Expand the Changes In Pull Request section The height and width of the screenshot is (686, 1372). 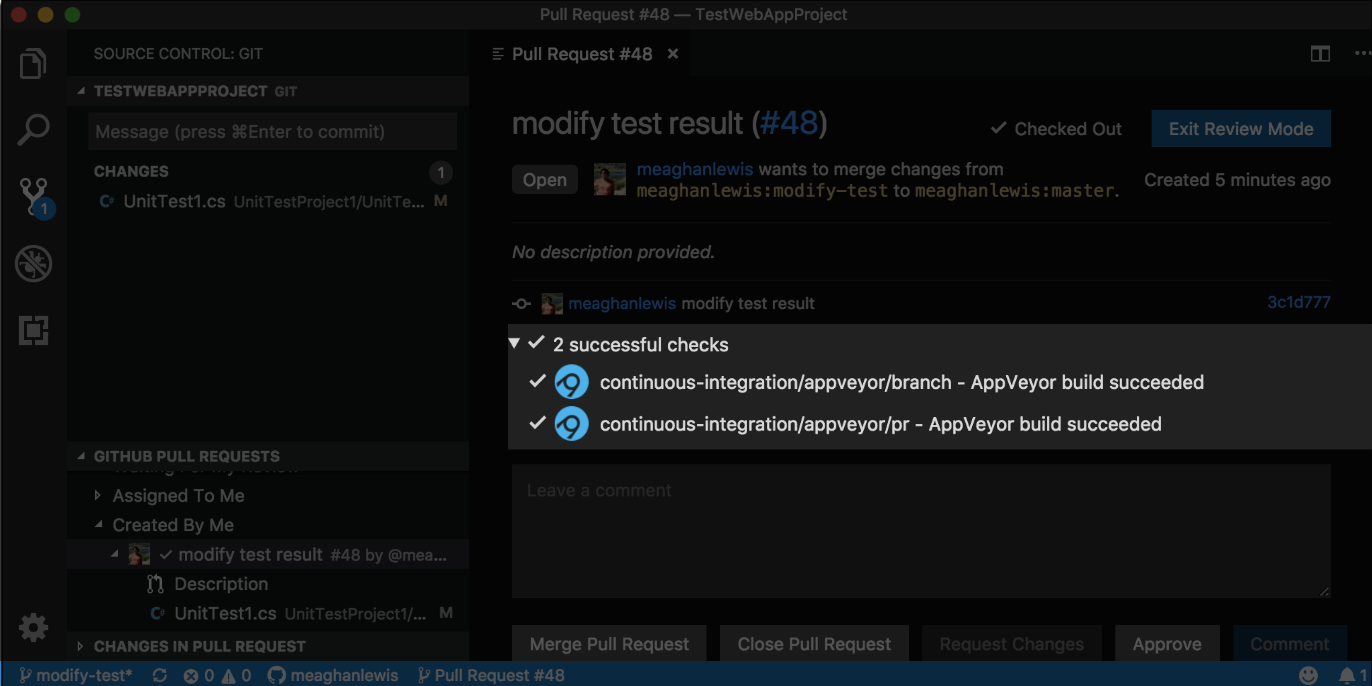click(81, 646)
